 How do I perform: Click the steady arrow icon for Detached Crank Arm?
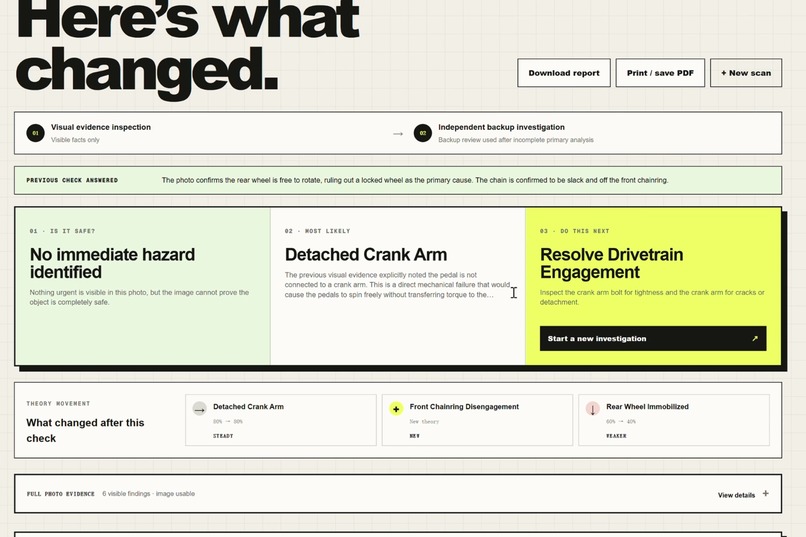point(199,409)
